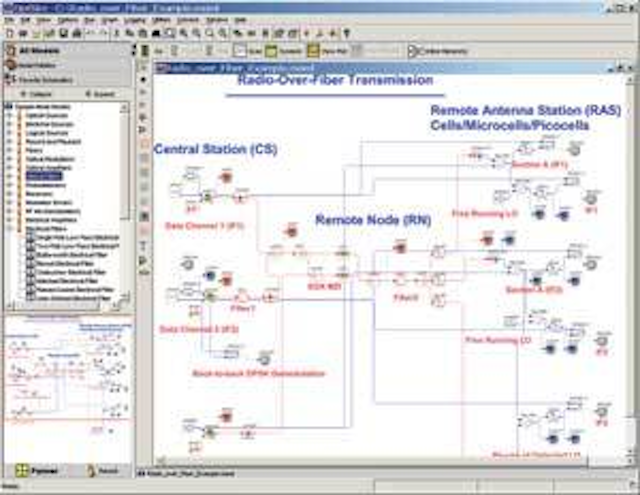Select Electrical Amplifiers in the model tree
Image resolution: width=640 pixels, height=495 pixels.
click(51, 220)
